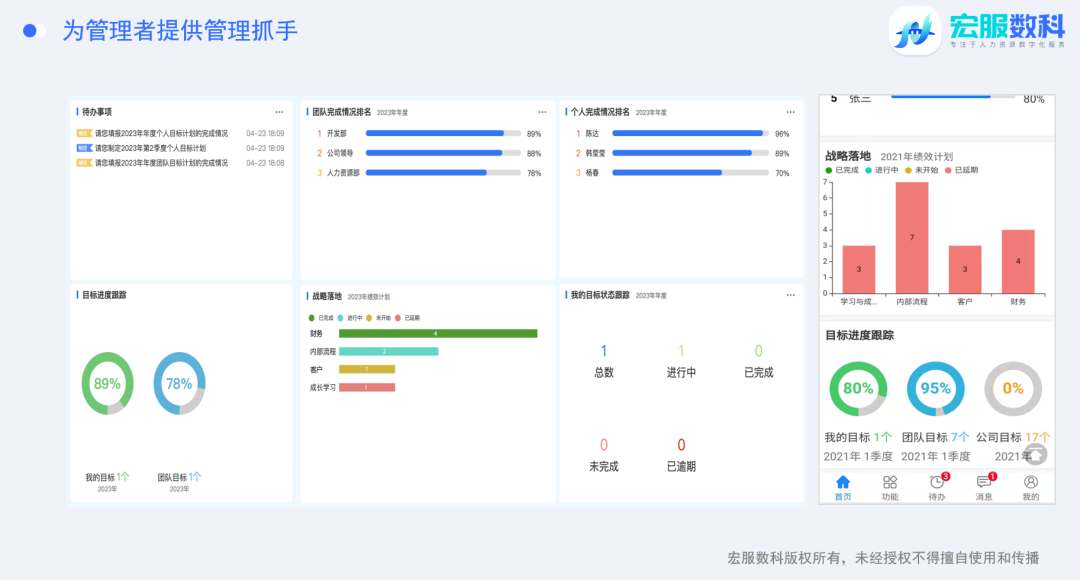Toggle the 进行中 legend in 战略落地 chart
The image size is (1080, 580).
(350, 317)
